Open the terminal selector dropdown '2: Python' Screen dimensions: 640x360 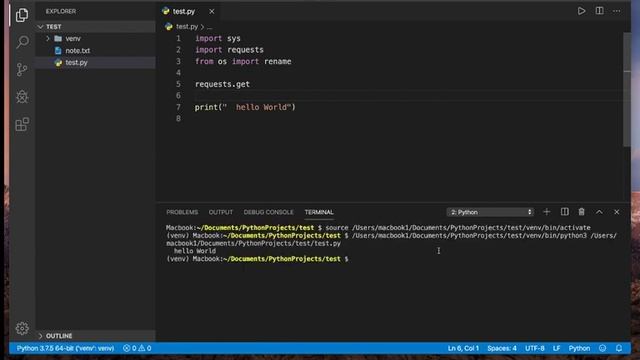[490, 212]
